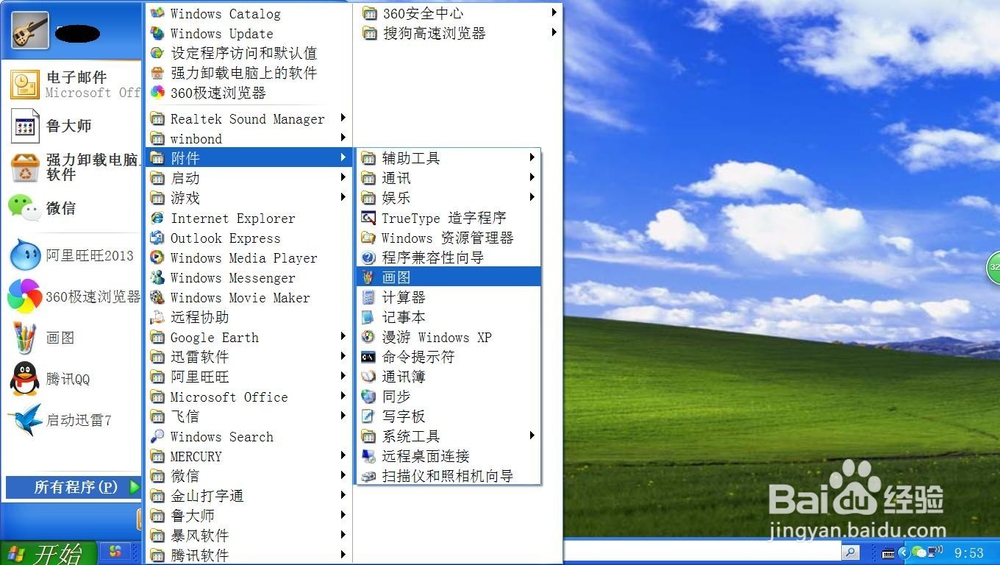
Task: Select 远程桌面连接 remote desktop entry
Action: pos(448,456)
